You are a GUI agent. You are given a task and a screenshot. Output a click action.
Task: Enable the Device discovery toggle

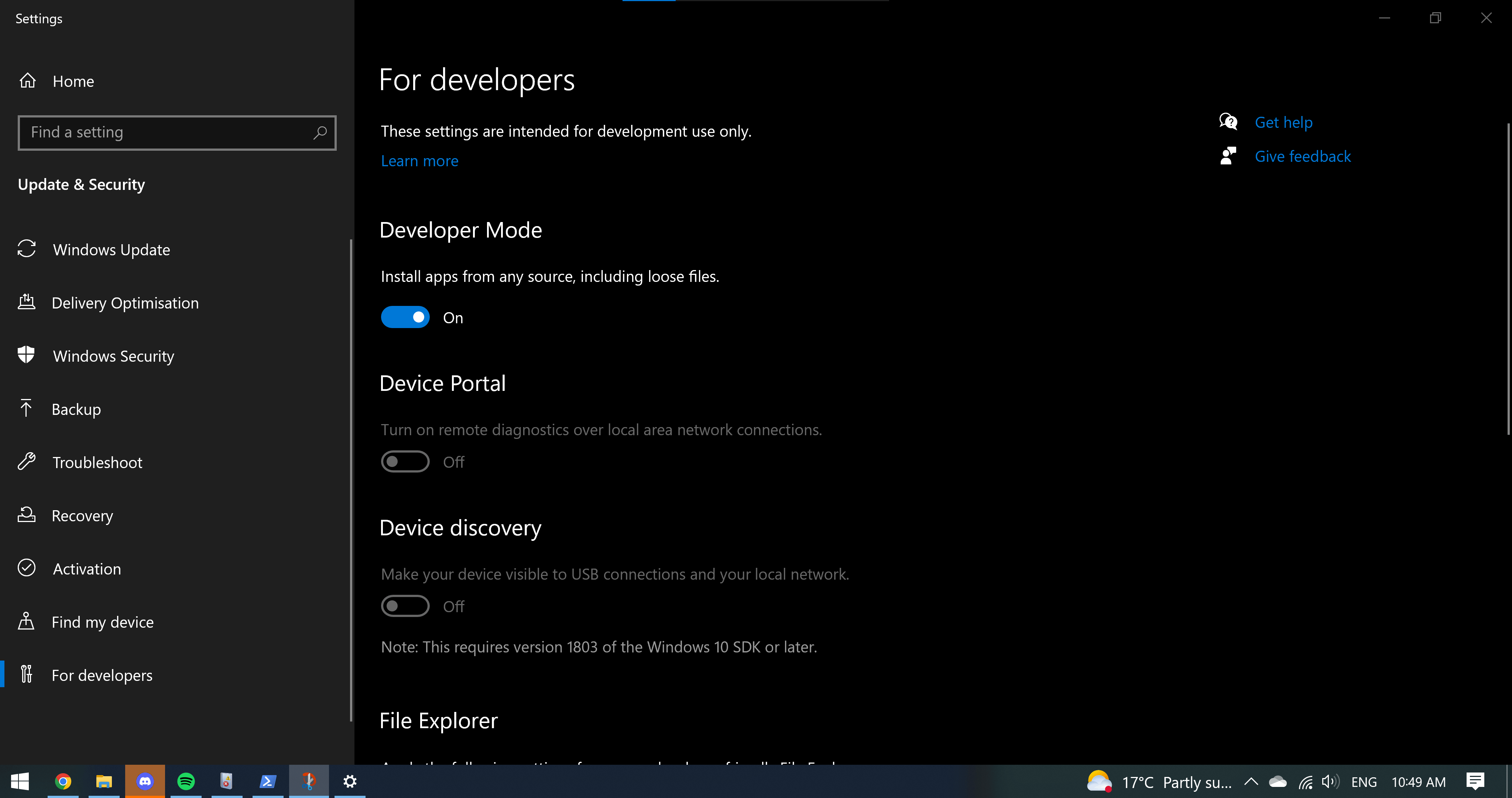tap(405, 606)
